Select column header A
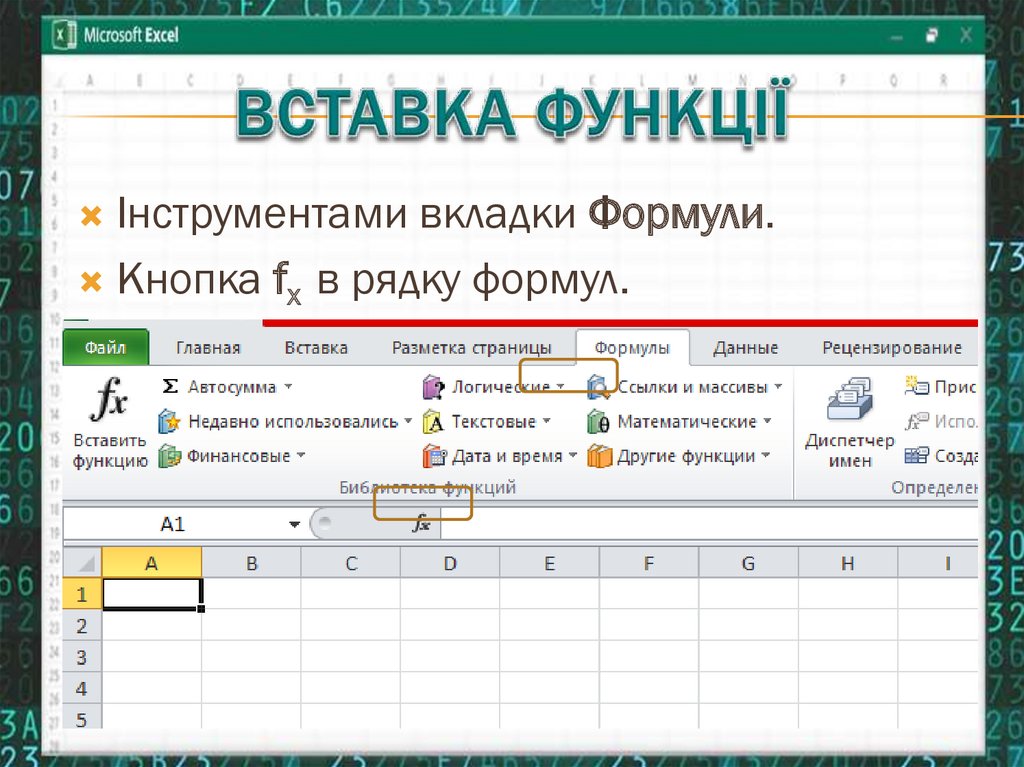Image resolution: width=1024 pixels, height=767 pixels. click(x=152, y=563)
